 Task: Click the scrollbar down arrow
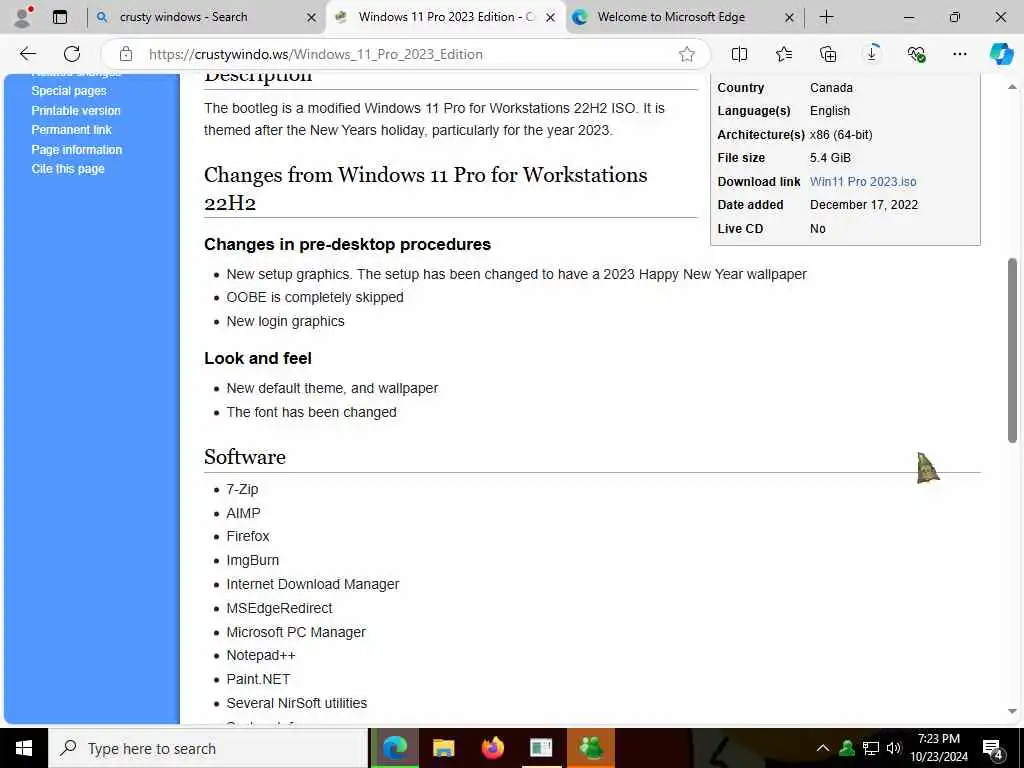tap(1012, 712)
